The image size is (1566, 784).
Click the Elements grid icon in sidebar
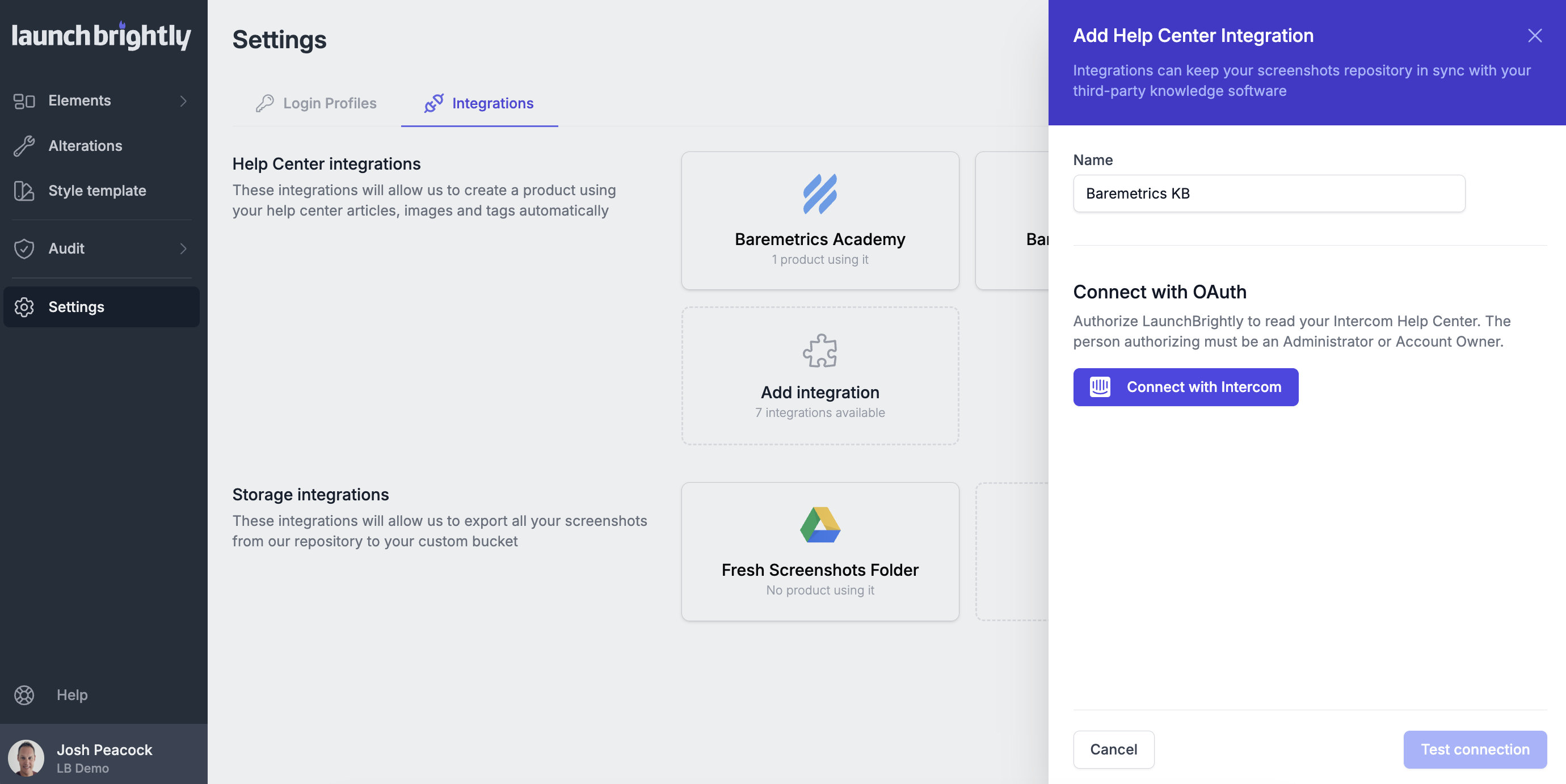(24, 101)
